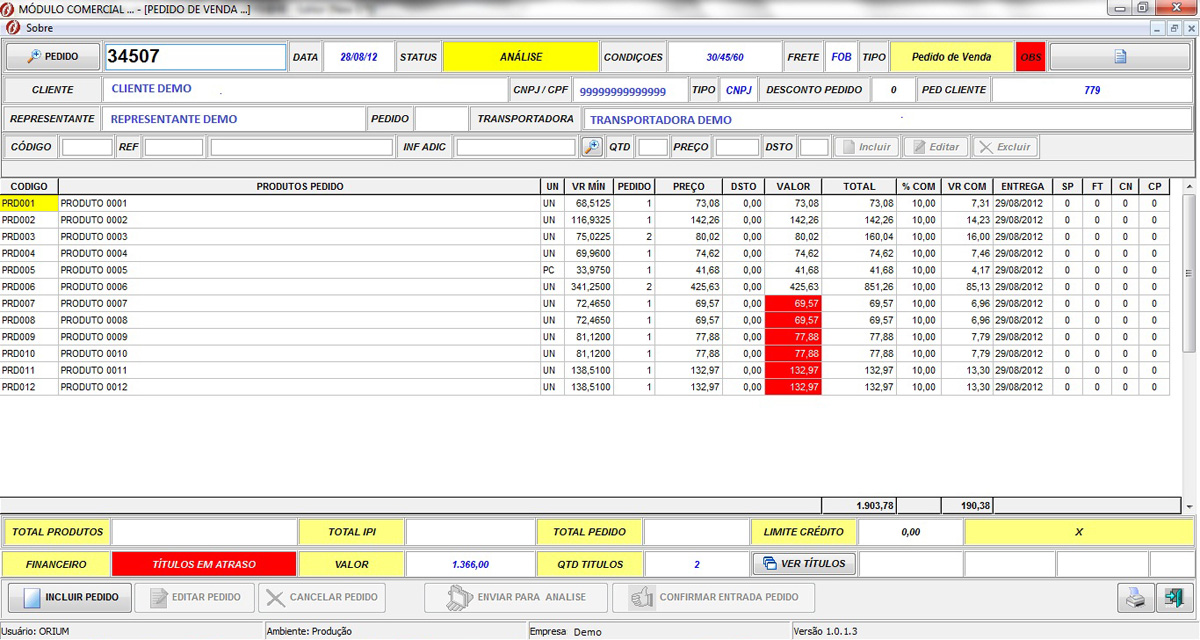This screenshot has width=1200, height=640.
Task: Click the VER TÍTULOS button
Action: (804, 564)
